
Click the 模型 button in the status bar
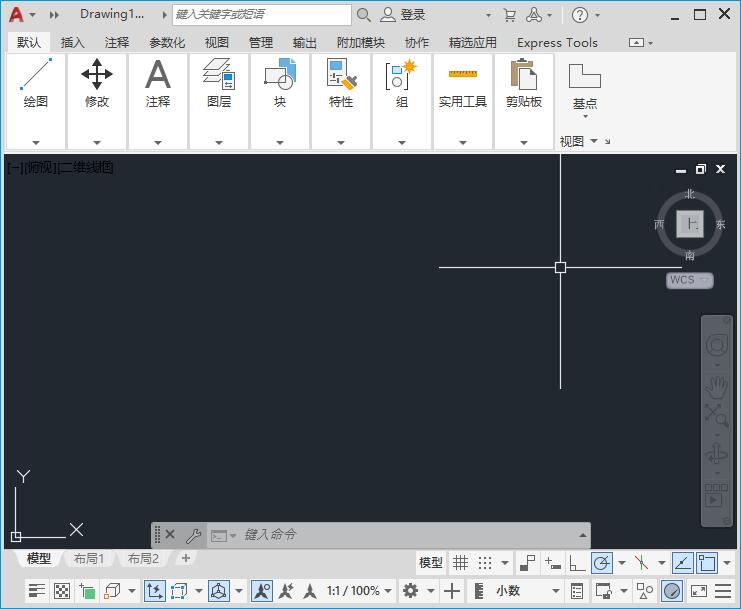(431, 563)
